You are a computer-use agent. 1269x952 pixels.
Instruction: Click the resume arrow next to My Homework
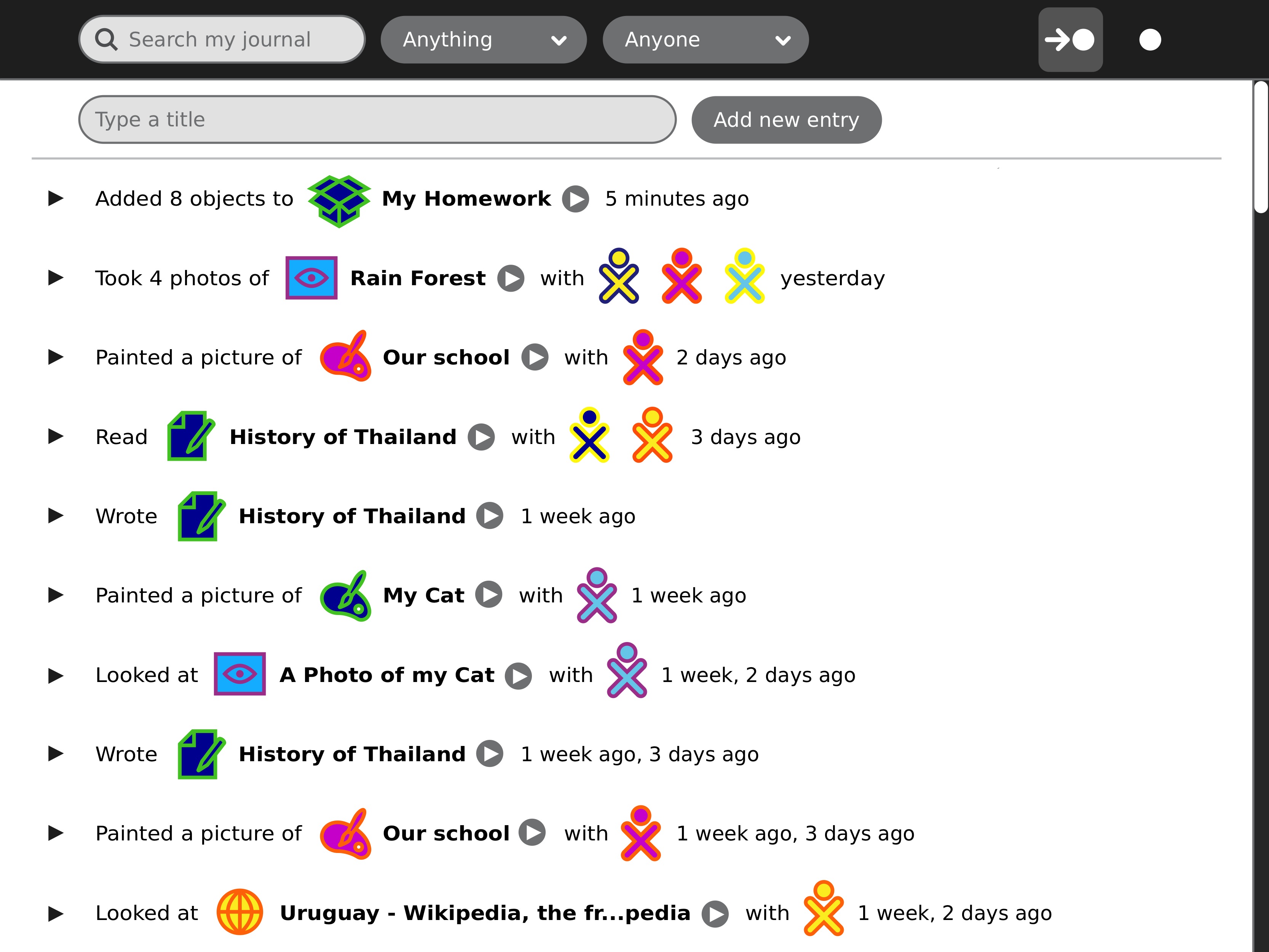coord(575,199)
